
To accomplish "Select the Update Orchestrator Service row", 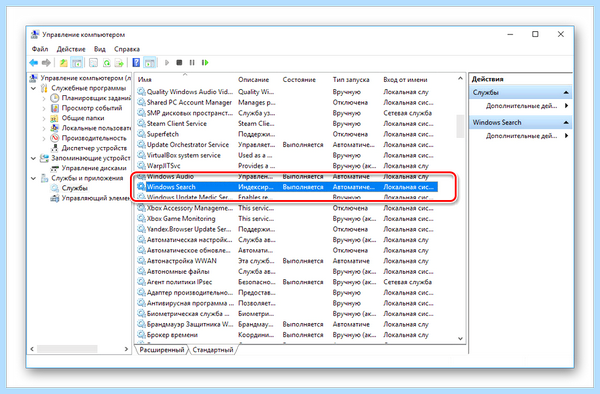I will coord(287,145).
